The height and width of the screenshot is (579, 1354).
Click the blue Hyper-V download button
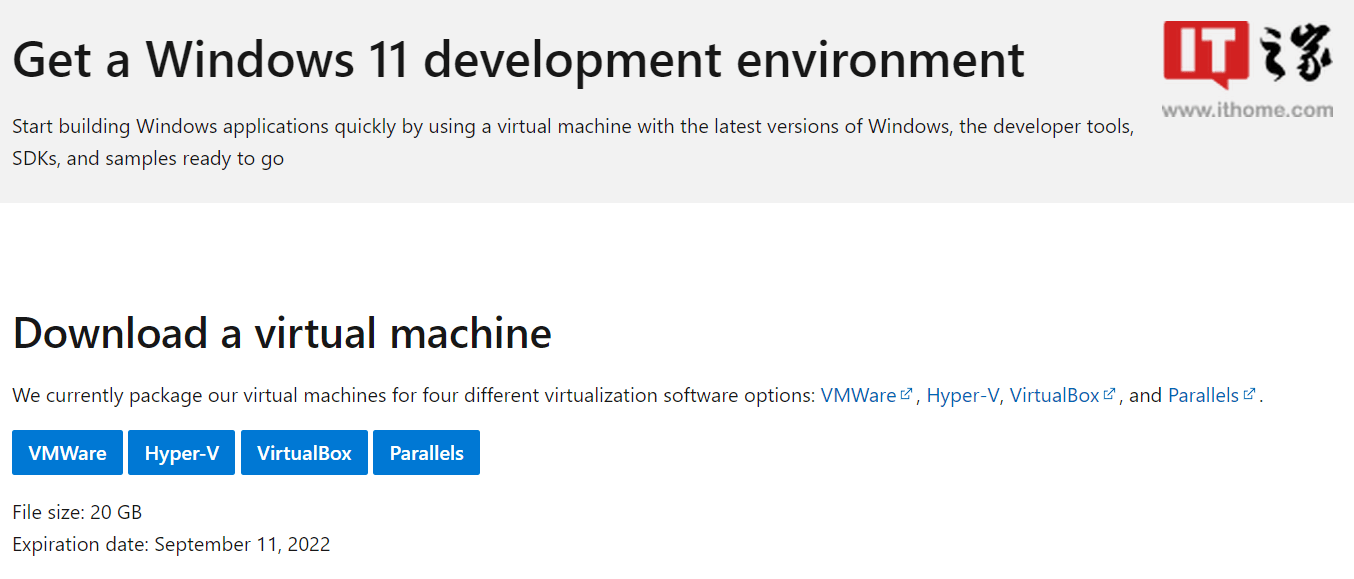pyautogui.click(x=181, y=453)
